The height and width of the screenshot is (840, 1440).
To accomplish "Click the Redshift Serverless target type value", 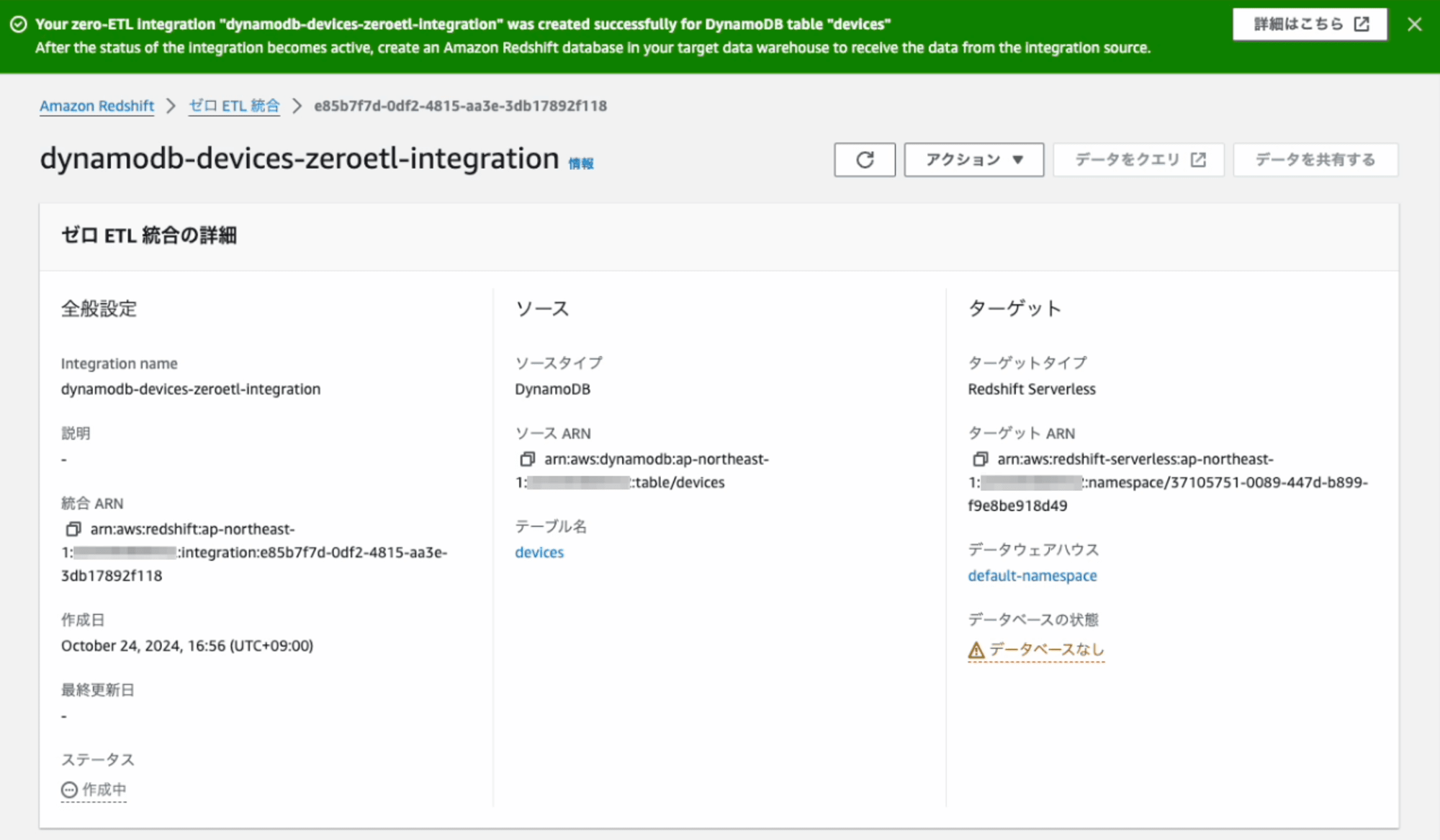I will [1031, 389].
